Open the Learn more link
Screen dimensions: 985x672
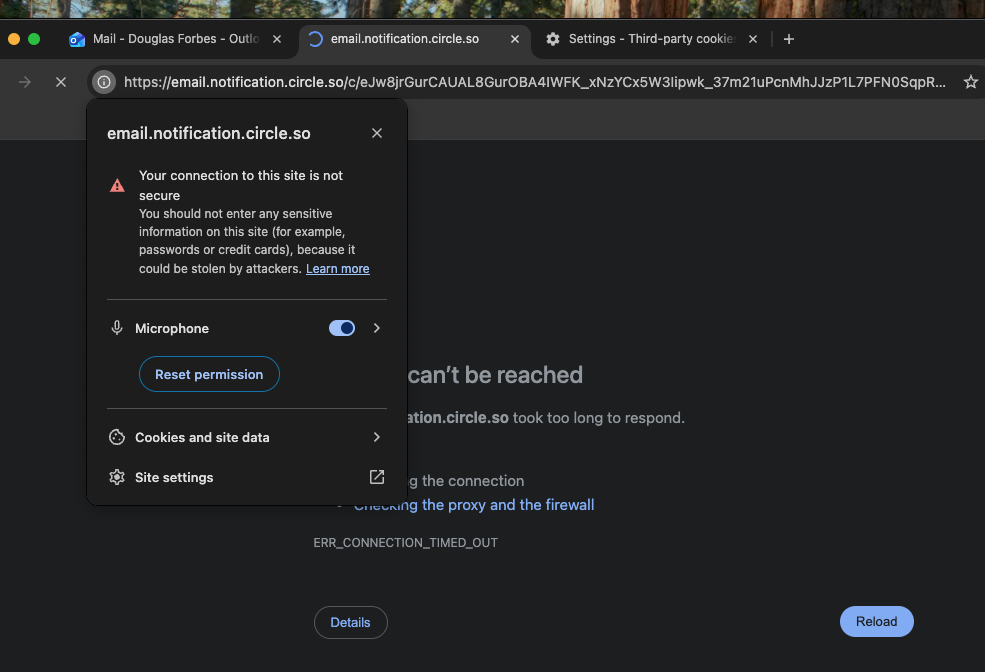click(337, 269)
